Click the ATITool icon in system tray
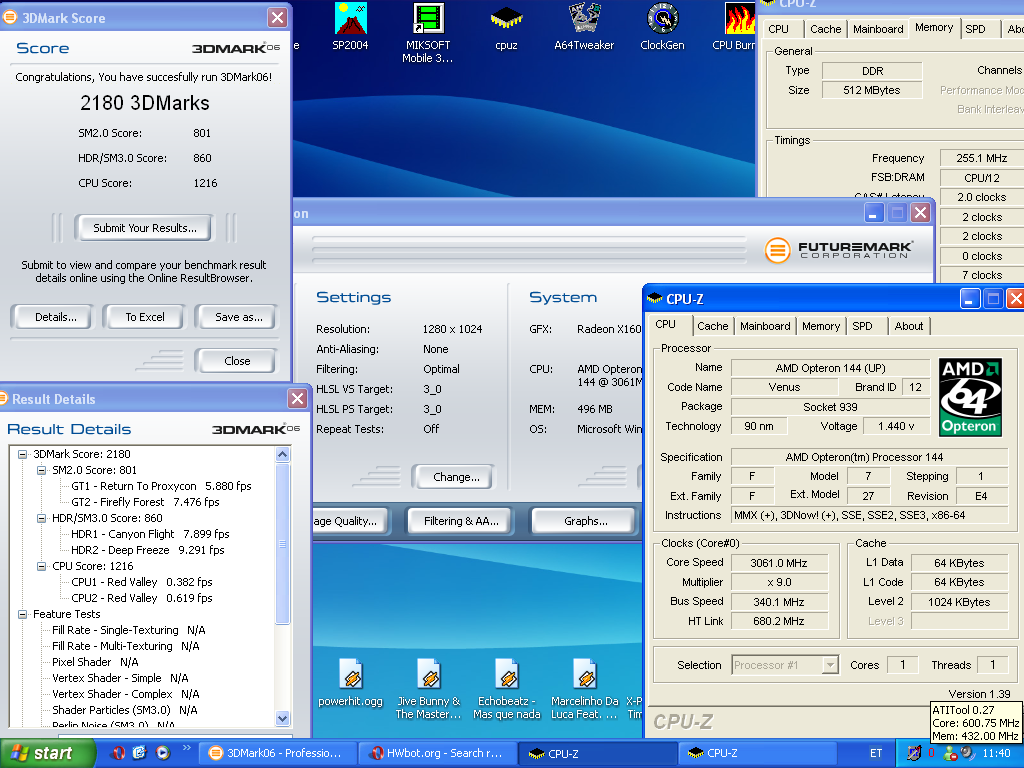The height and width of the screenshot is (768, 1024). coord(914,753)
